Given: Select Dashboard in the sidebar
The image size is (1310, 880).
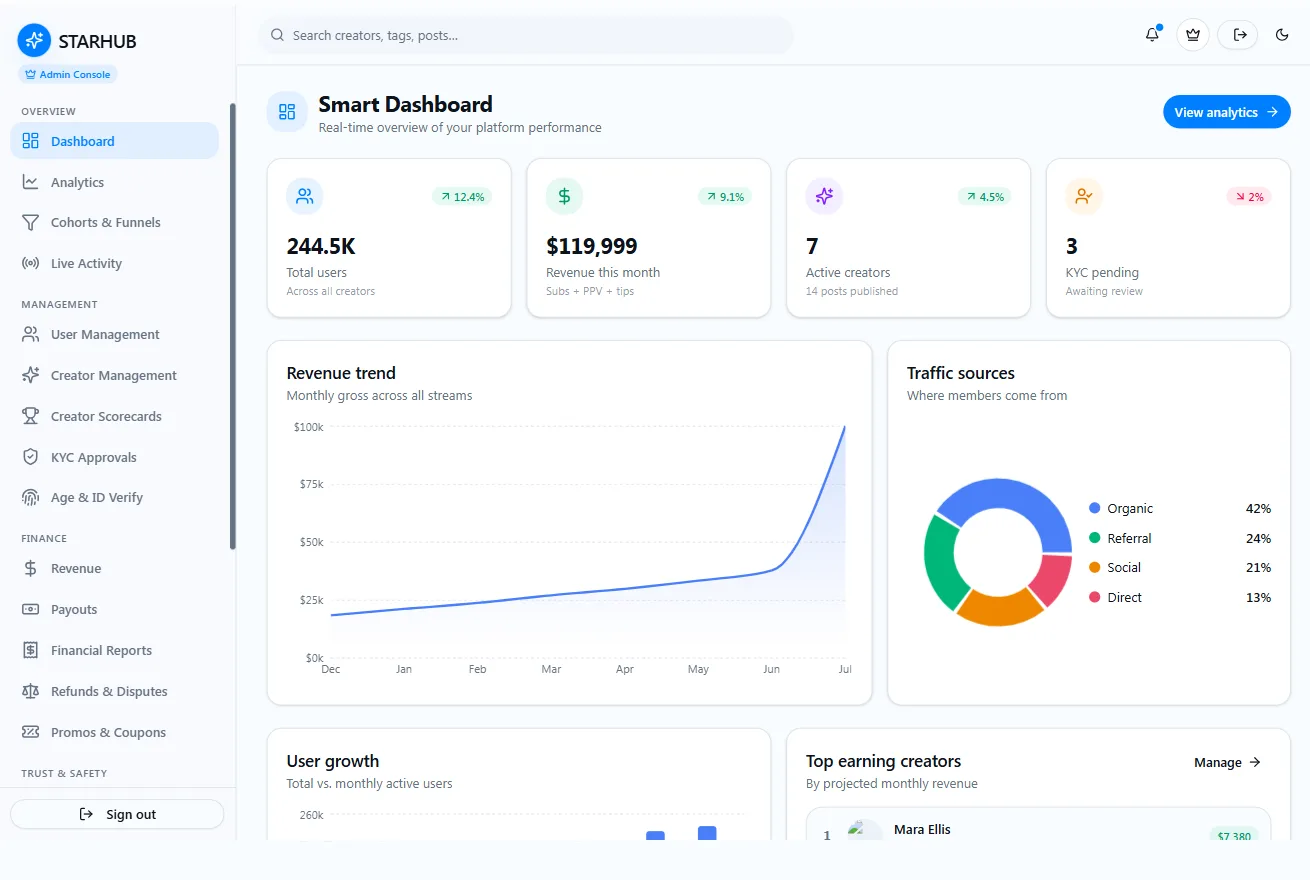Looking at the screenshot, I should tap(114, 141).
